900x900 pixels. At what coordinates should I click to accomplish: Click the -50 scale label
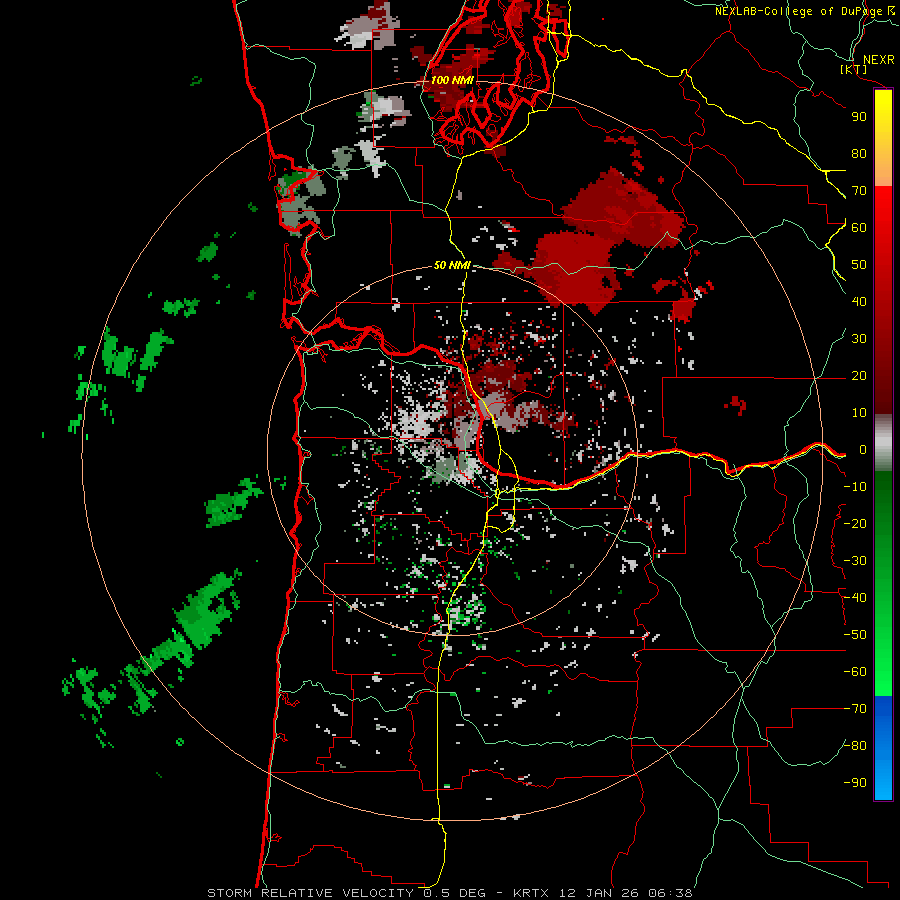tap(855, 635)
